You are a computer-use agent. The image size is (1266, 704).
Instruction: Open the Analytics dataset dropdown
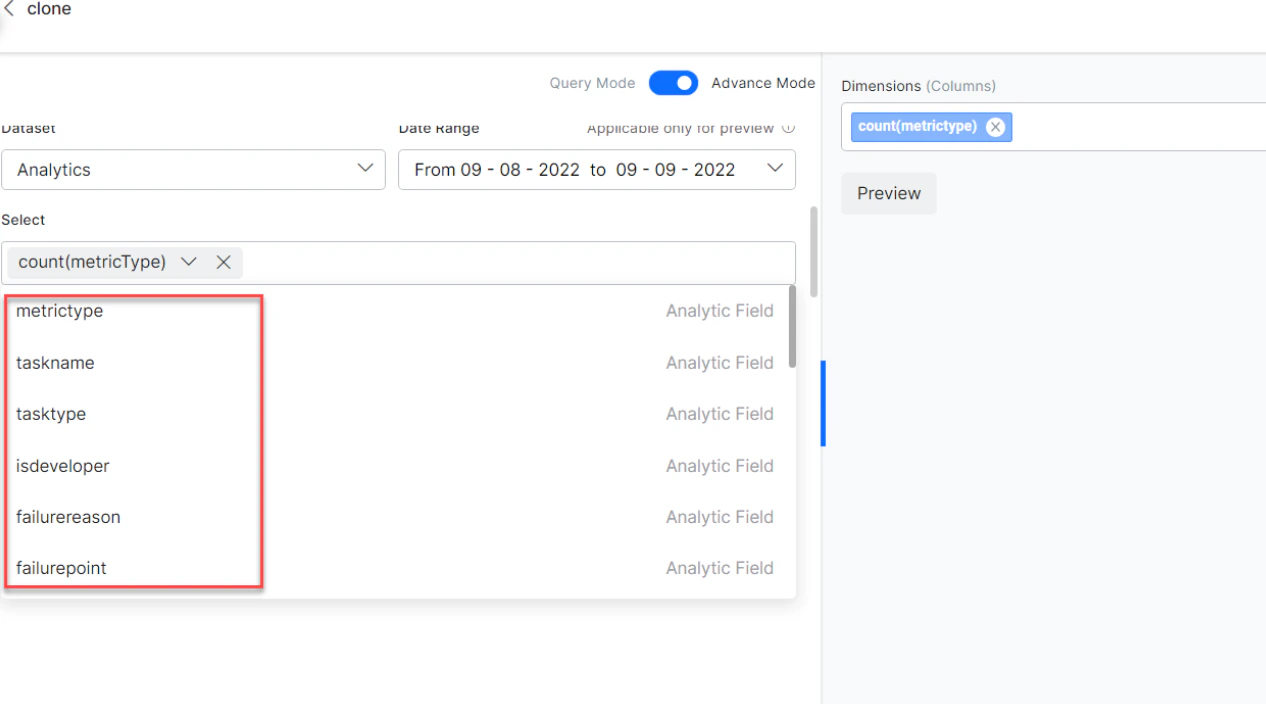(194, 169)
